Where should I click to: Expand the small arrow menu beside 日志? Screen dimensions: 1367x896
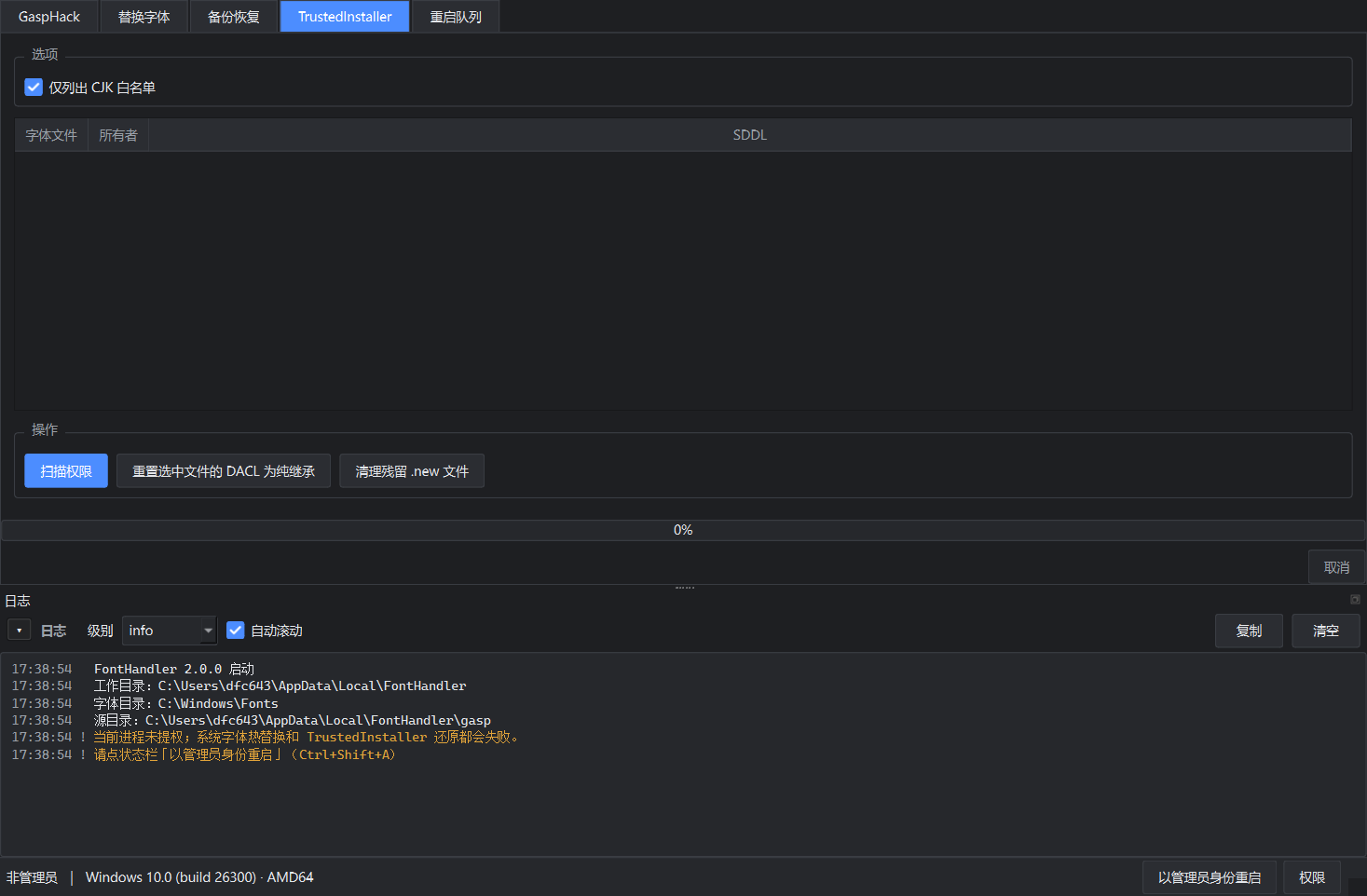[x=20, y=631]
